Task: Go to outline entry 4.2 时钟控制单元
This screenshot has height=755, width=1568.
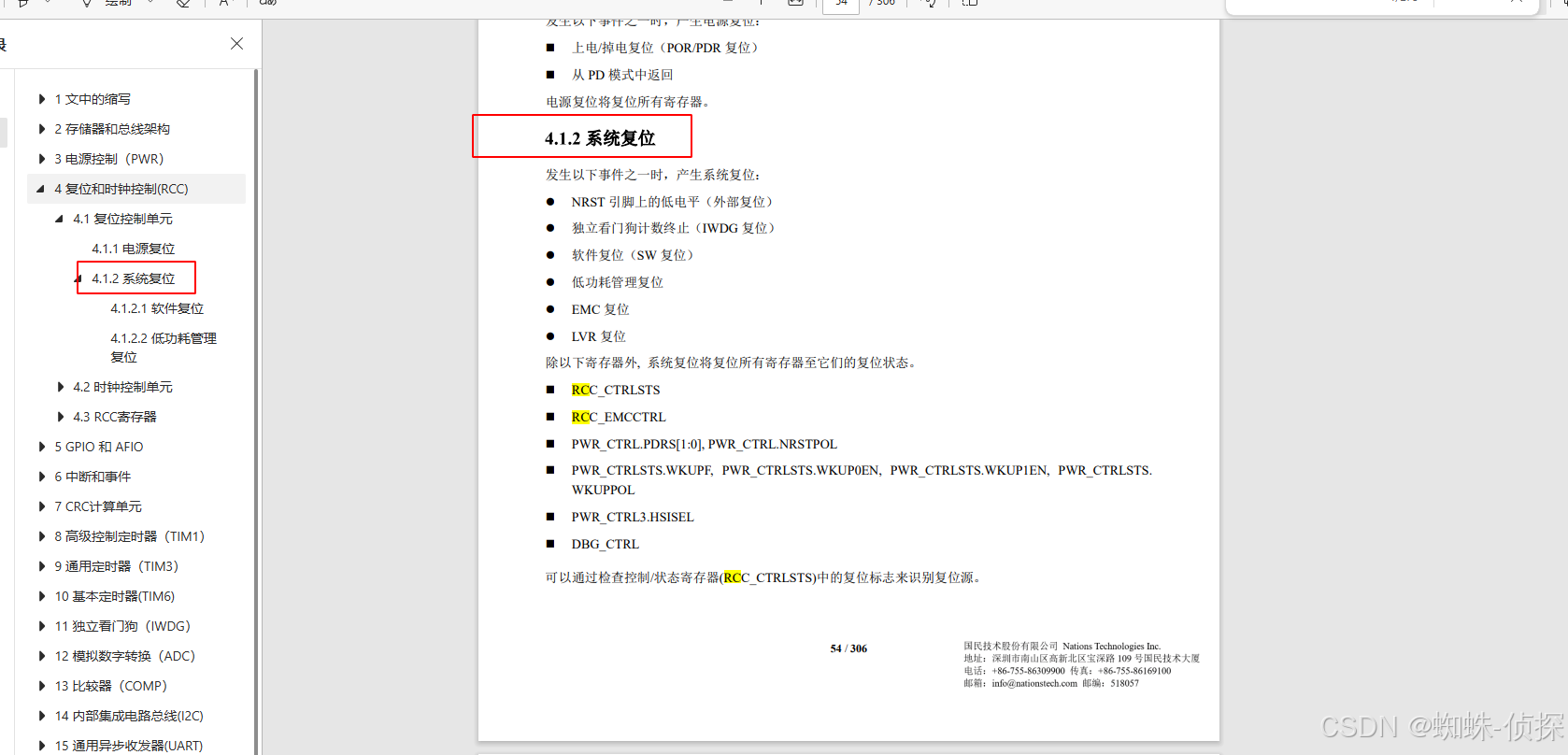Action: tap(122, 387)
